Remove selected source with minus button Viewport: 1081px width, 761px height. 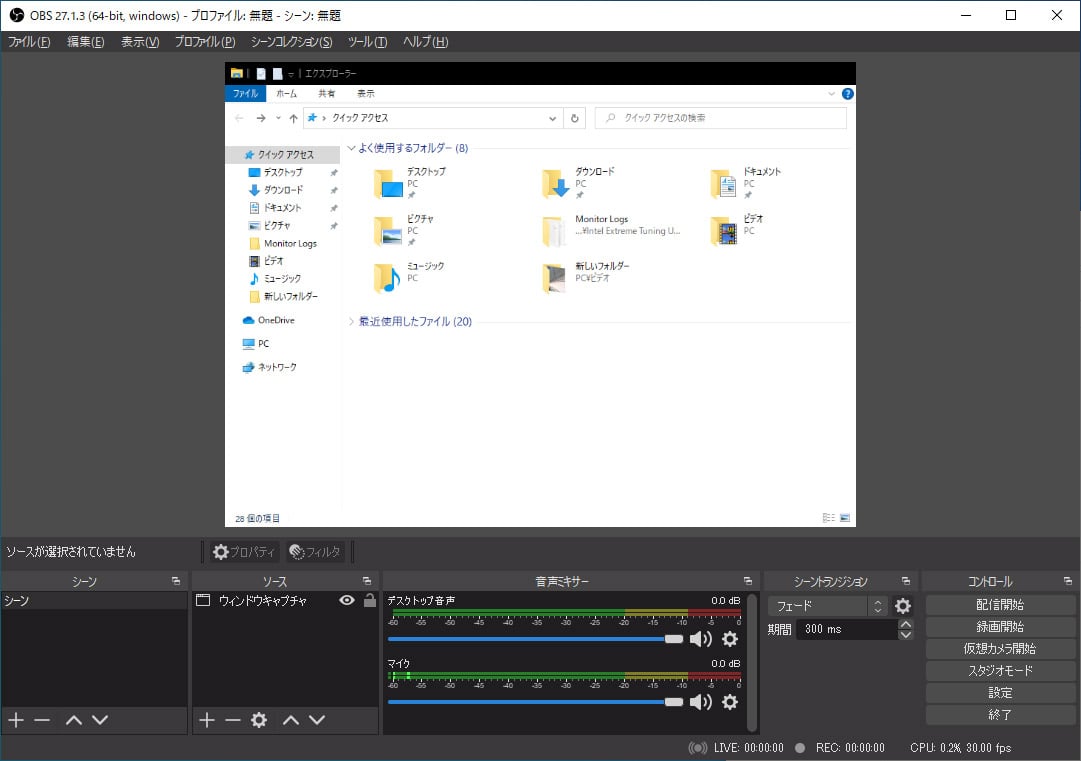click(233, 720)
